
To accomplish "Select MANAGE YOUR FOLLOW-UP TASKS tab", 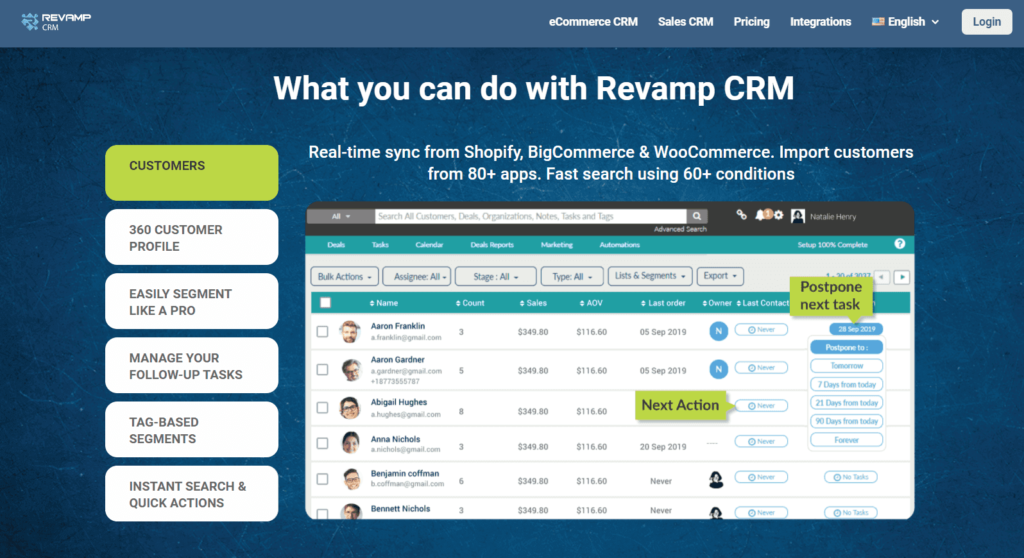I will tap(191, 365).
